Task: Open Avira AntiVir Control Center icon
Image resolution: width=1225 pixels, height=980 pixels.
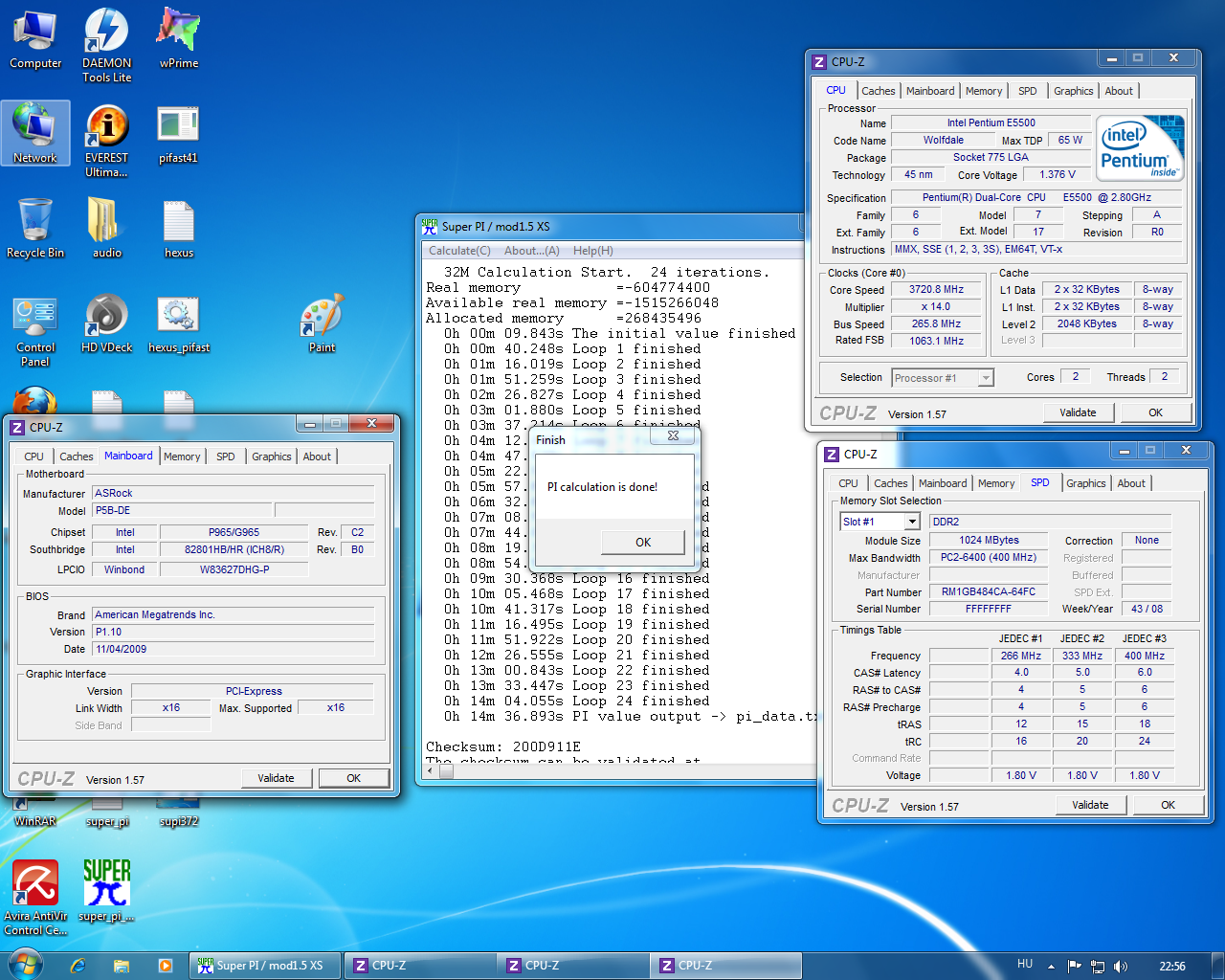Action: [35, 897]
